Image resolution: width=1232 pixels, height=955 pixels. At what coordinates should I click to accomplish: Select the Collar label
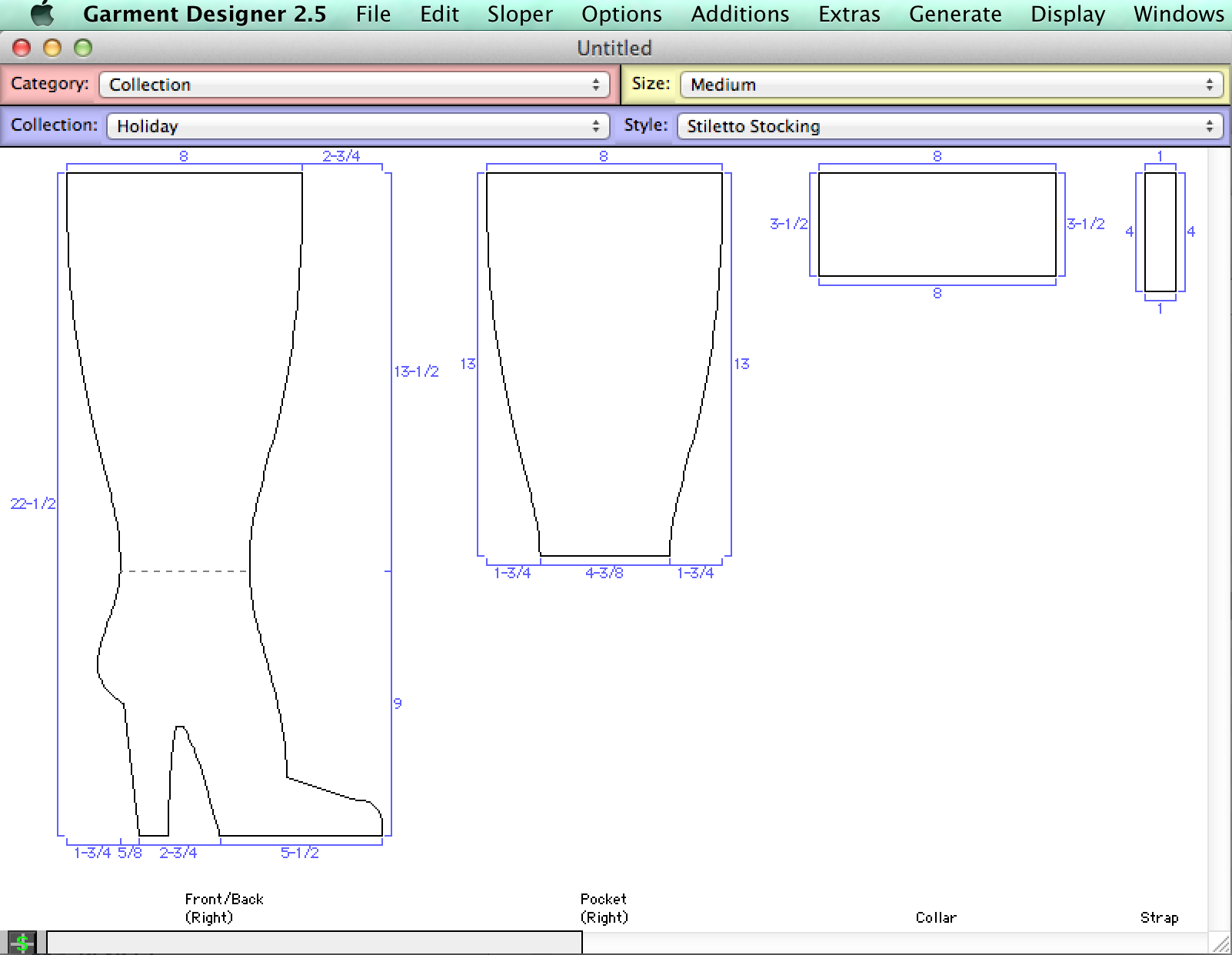click(x=936, y=917)
